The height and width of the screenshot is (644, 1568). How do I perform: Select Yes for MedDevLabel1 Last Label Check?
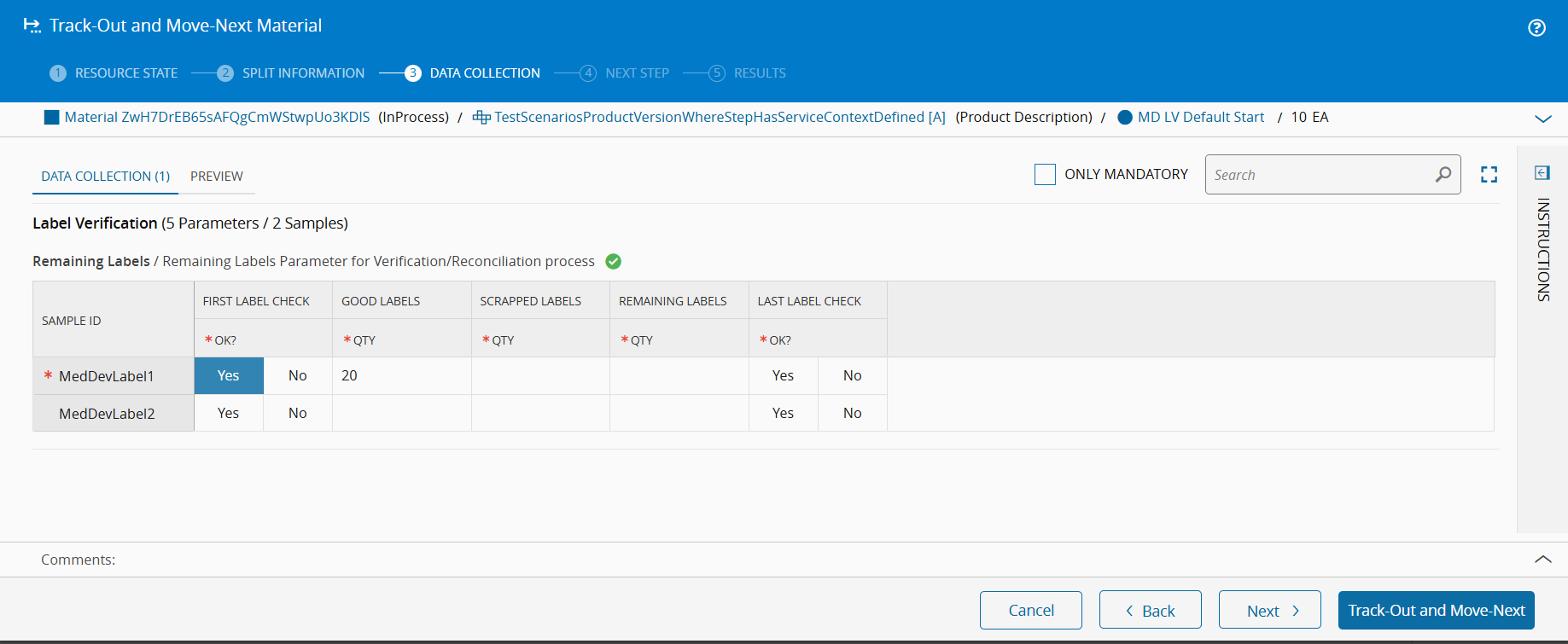coord(784,375)
